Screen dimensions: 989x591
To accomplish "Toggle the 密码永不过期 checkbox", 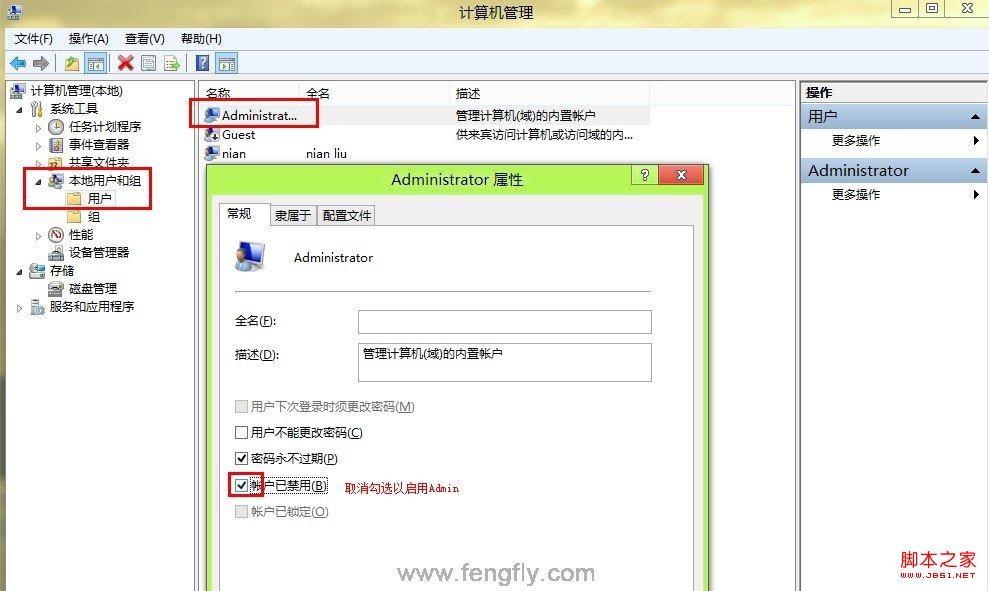I will pos(241,459).
